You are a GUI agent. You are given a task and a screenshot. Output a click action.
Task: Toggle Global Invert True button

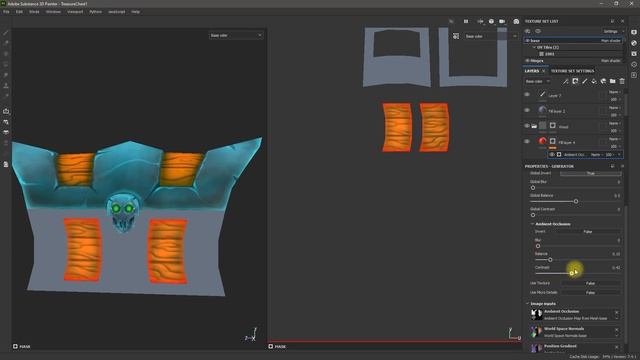click(x=591, y=173)
